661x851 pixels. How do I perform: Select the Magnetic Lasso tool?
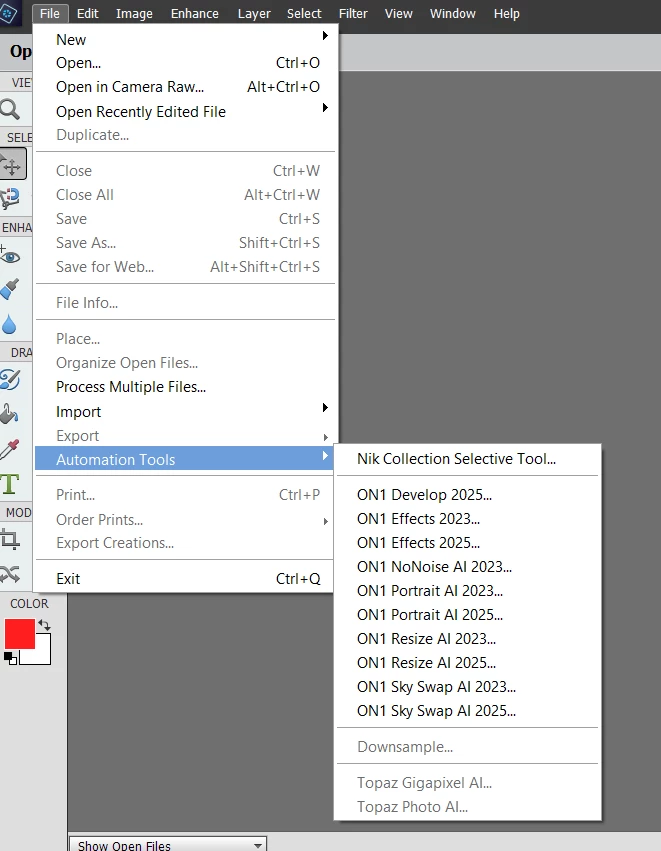pos(10,199)
